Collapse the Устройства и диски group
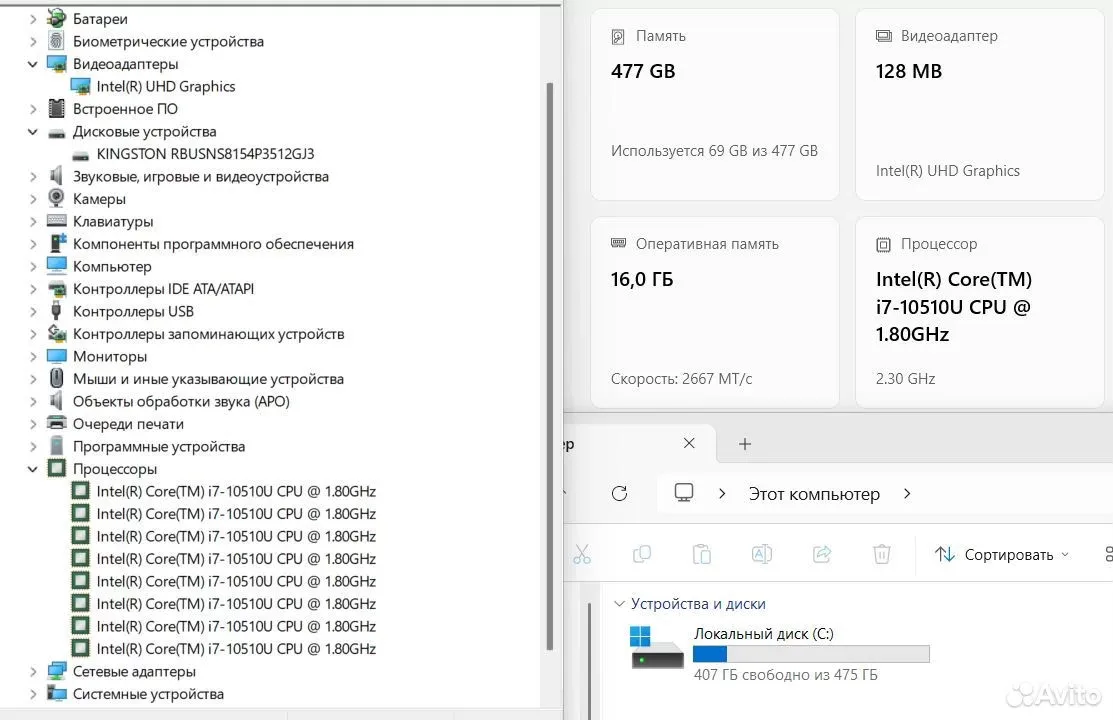 tap(619, 604)
